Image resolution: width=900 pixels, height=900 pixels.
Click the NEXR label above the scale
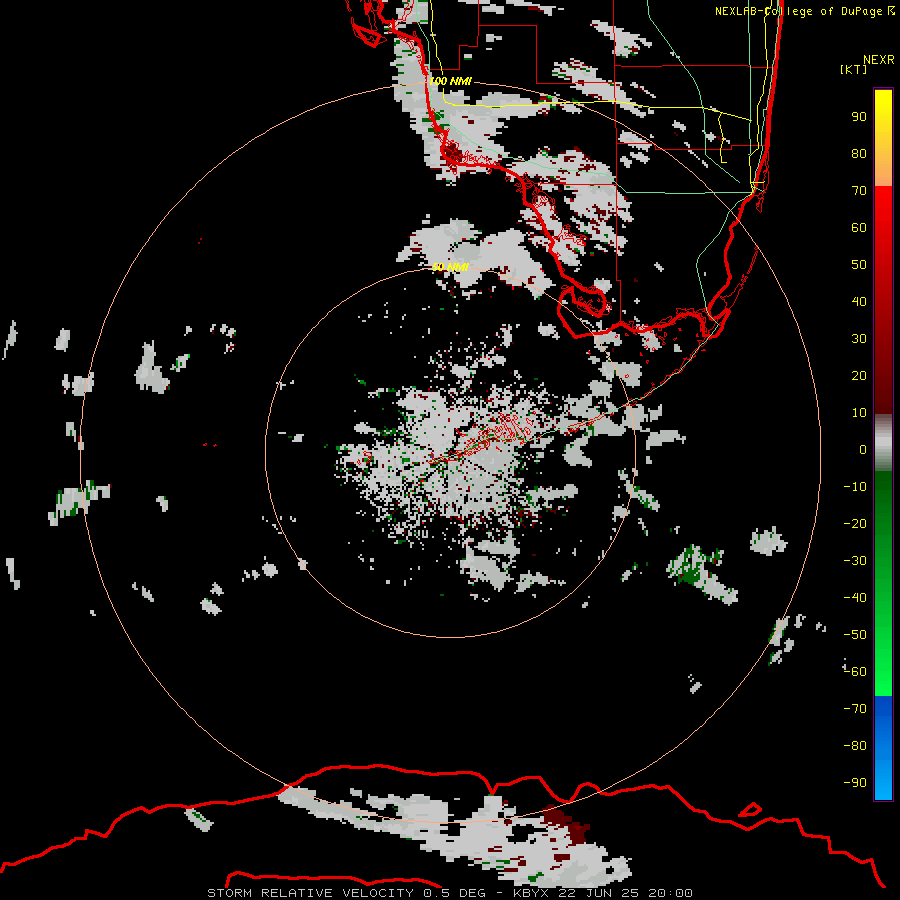point(879,60)
